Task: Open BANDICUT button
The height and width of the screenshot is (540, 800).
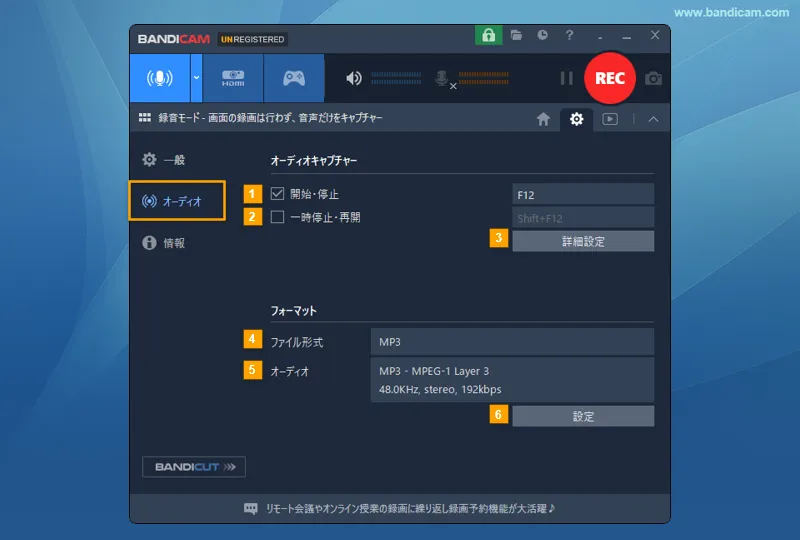Action: click(193, 467)
